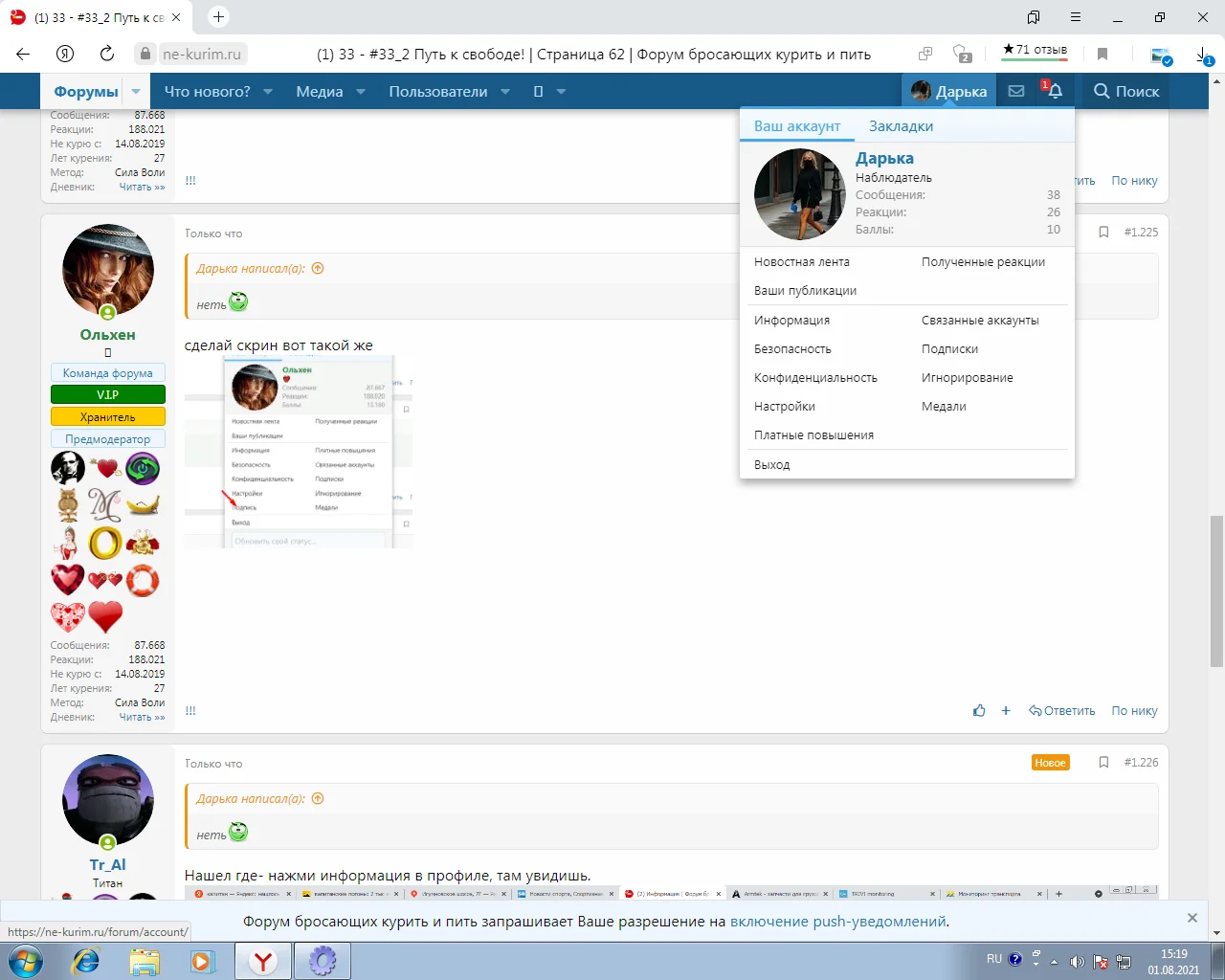Jump to quoted post via arrow in post #1.225

(318, 269)
